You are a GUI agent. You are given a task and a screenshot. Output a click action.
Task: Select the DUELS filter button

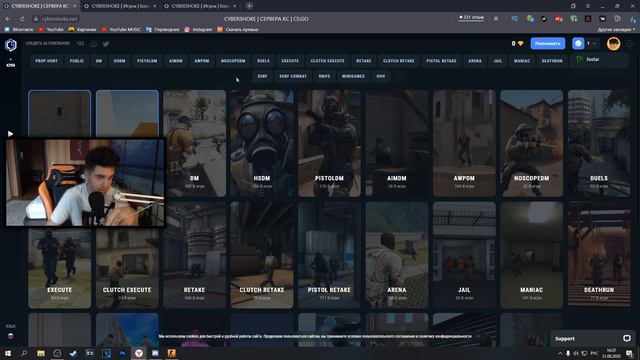(x=263, y=61)
